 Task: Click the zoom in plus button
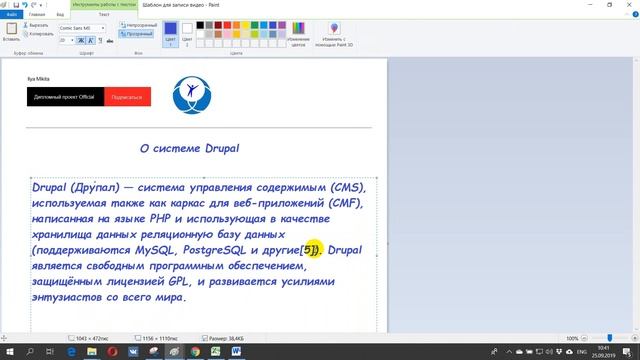635,338
